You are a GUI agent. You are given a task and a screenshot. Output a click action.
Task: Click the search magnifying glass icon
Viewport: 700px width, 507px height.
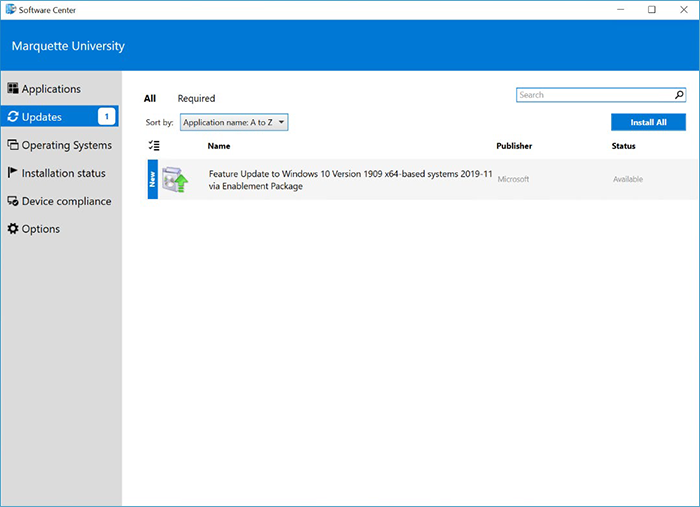tap(679, 95)
